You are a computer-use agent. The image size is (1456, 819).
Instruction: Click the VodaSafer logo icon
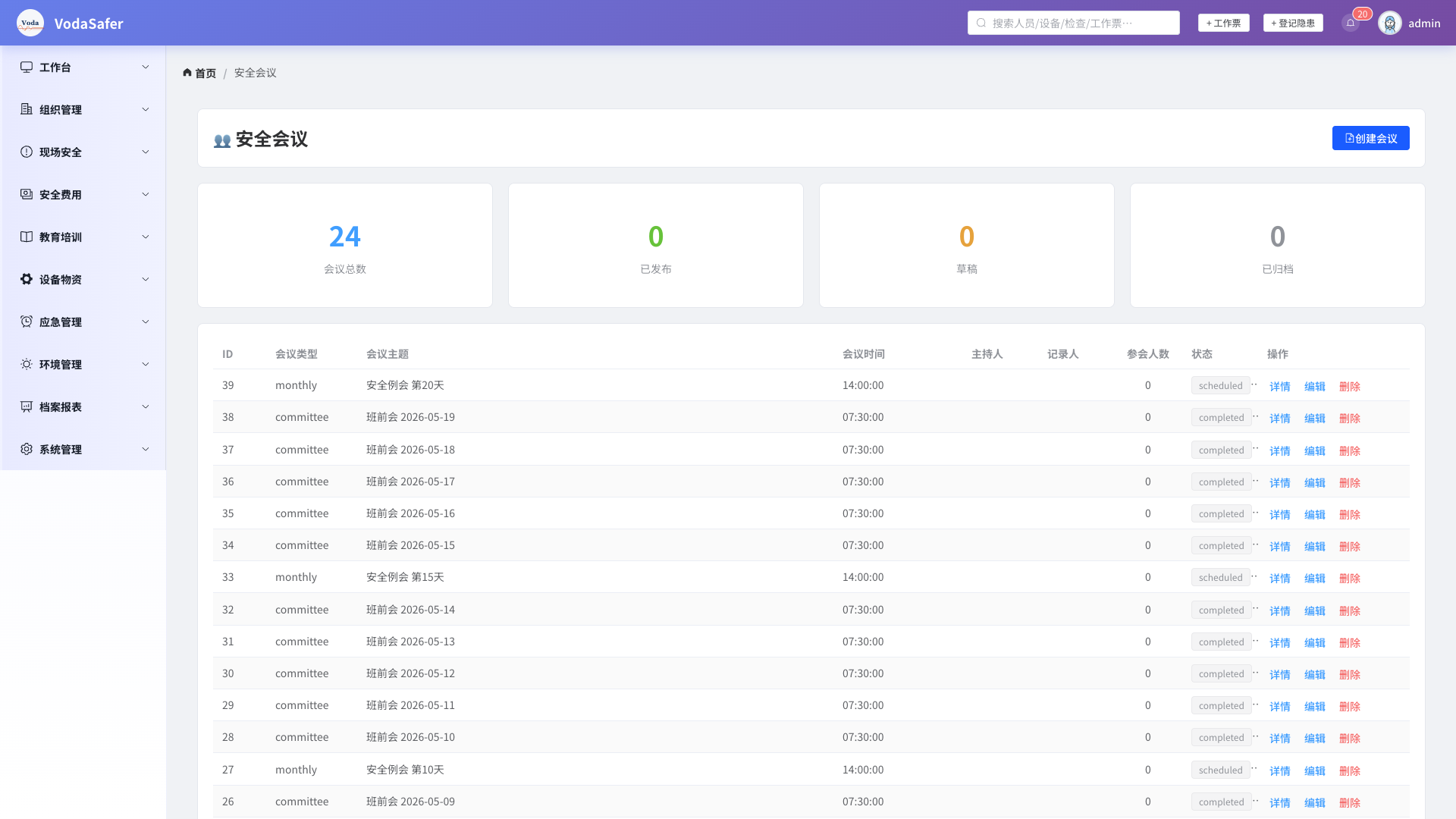(x=30, y=23)
